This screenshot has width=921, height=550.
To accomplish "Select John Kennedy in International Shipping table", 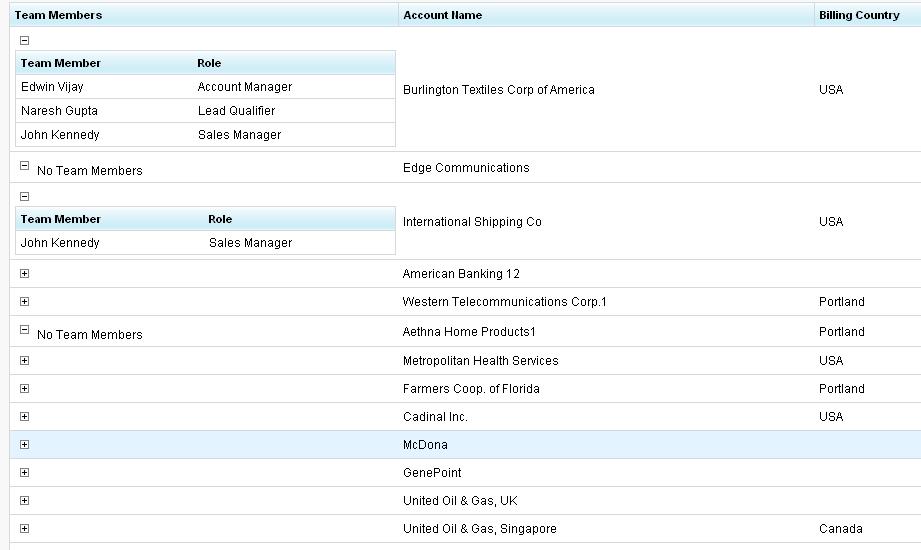I will coord(60,243).
